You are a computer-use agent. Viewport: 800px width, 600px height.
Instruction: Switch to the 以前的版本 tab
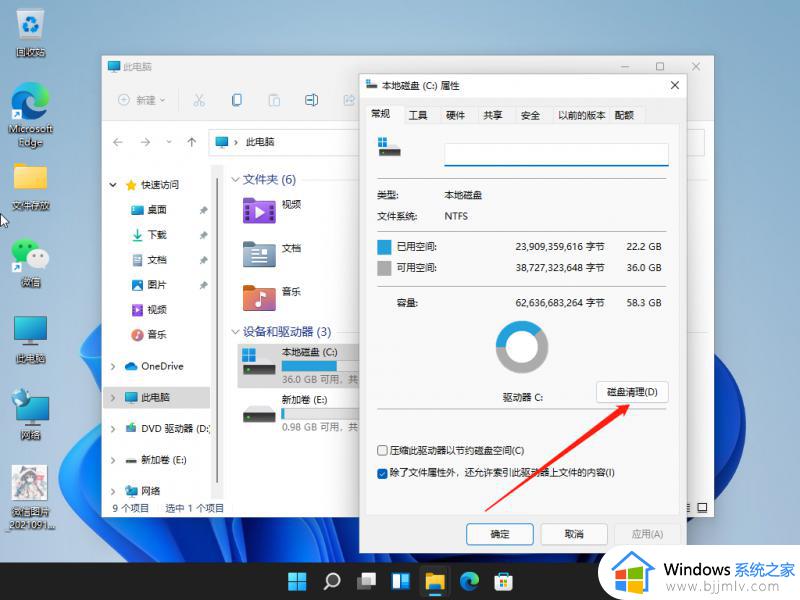[x=581, y=115]
